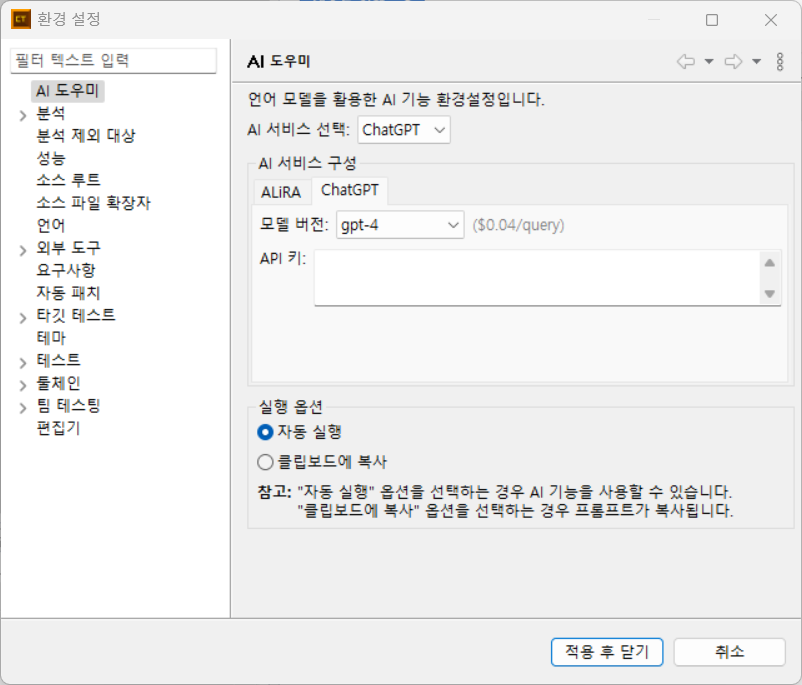Expand the 타깃 테스트 tree node
The width and height of the screenshot is (802, 685).
pos(23,318)
